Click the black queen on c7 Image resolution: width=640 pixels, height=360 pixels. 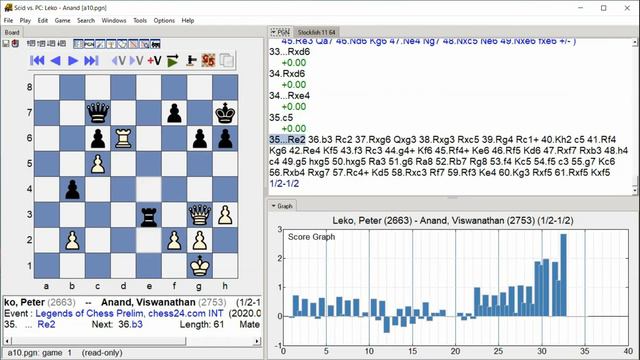[x=98, y=113]
